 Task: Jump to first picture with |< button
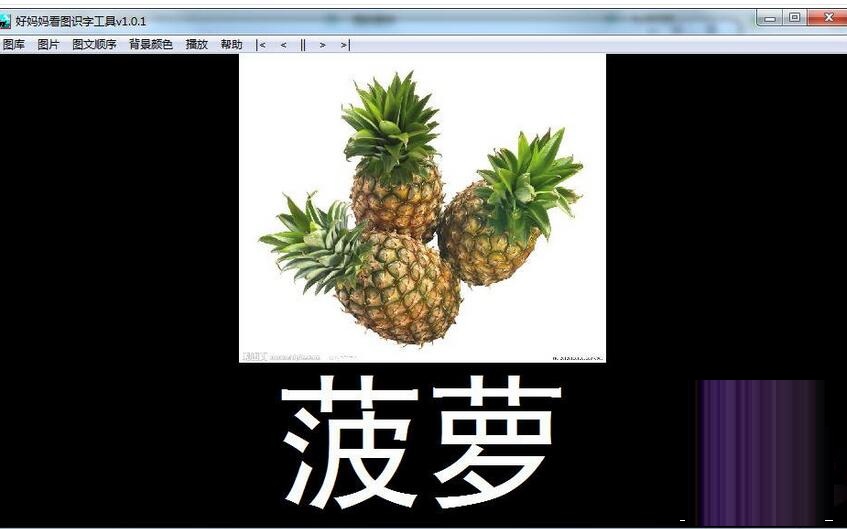[261, 45]
